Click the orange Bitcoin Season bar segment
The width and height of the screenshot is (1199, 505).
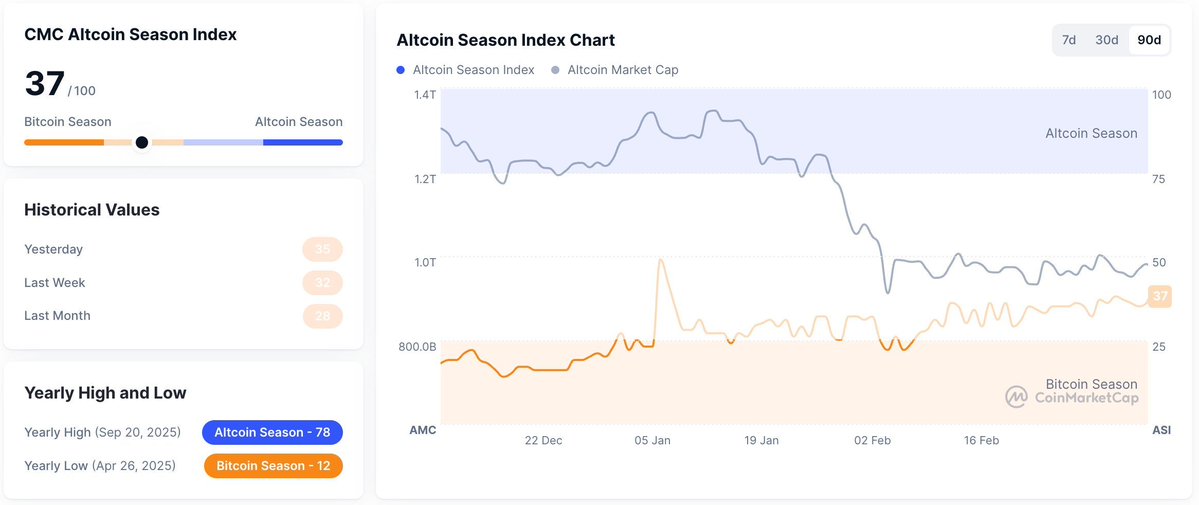pos(63,142)
